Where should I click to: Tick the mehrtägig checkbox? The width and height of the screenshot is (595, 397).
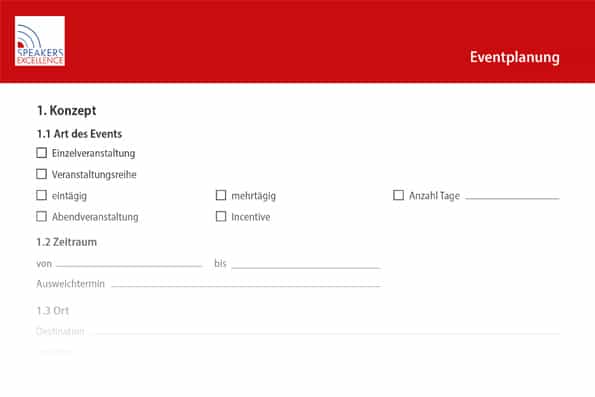coord(221,195)
